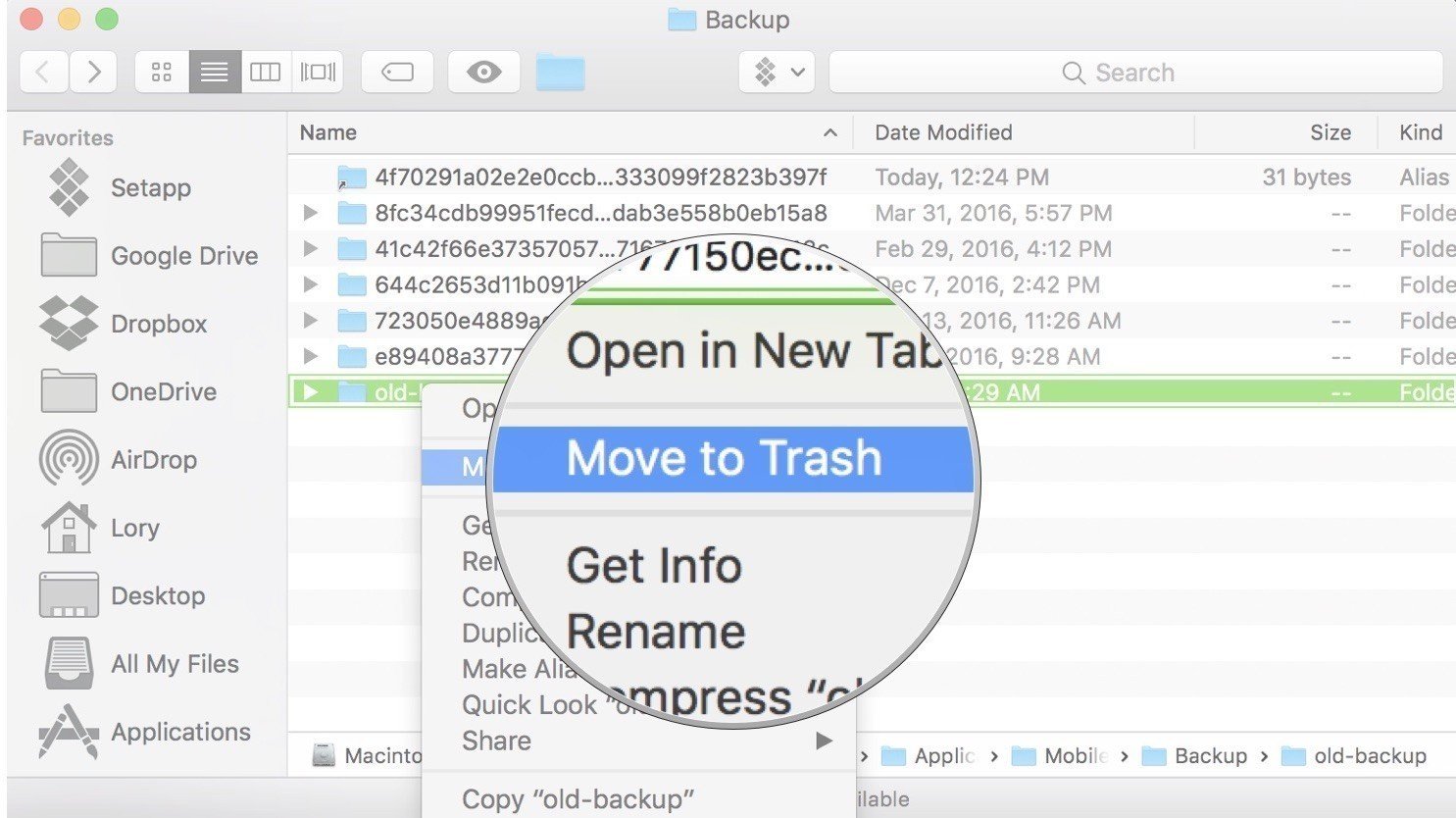Click the Quick Look eye icon
This screenshot has width=1456, height=818.
click(x=483, y=72)
